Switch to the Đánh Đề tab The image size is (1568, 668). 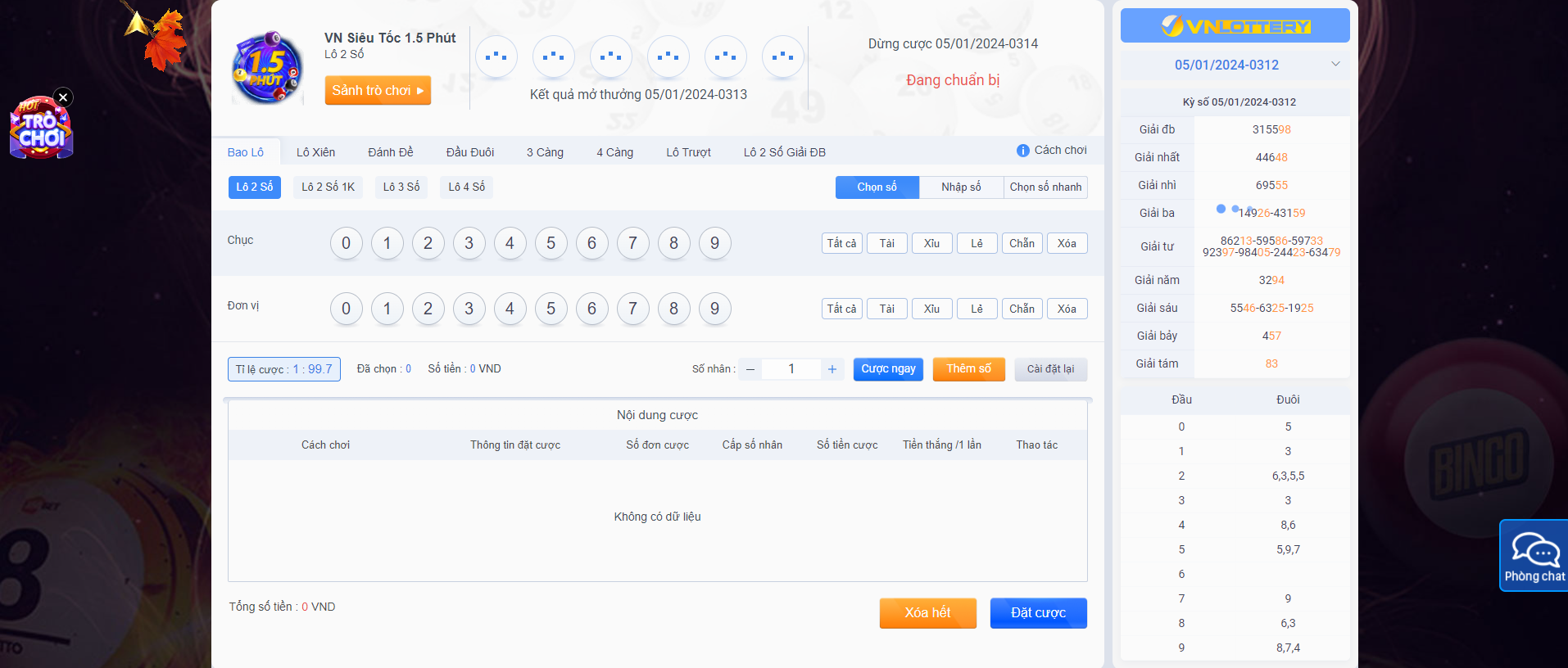click(x=390, y=152)
